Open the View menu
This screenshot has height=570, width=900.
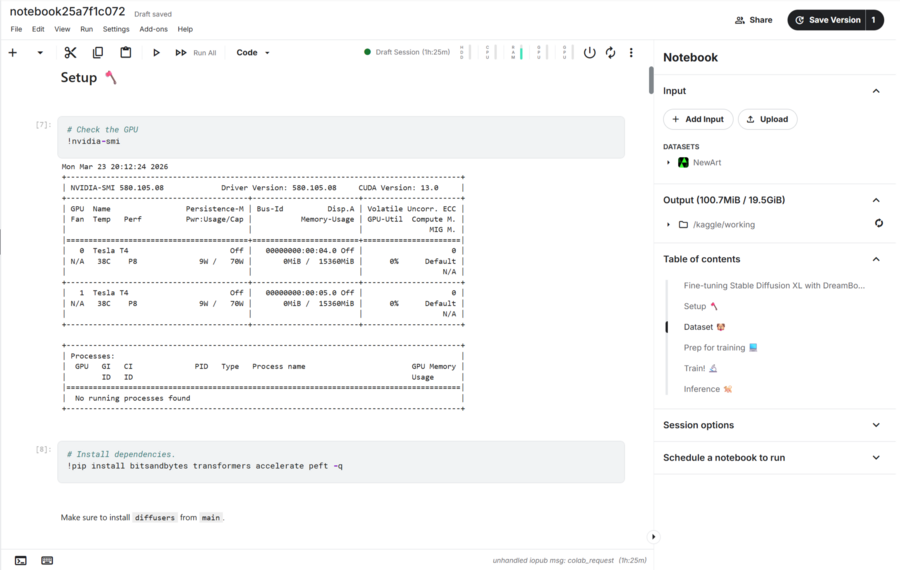62,29
